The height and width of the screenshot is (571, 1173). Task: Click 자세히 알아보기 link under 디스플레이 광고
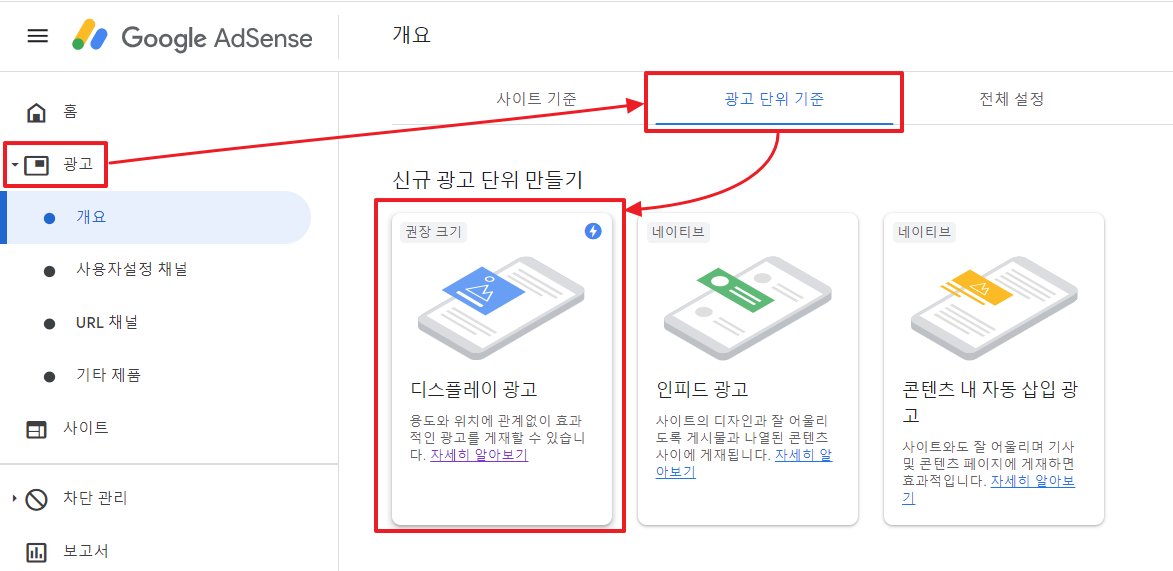click(x=479, y=454)
